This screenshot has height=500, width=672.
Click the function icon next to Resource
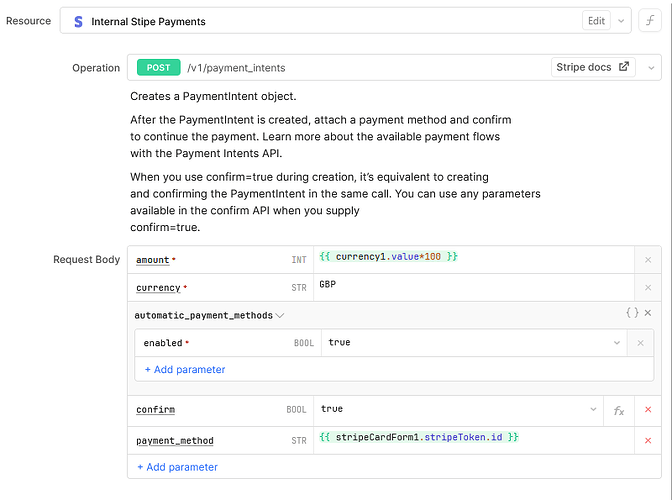click(x=650, y=21)
